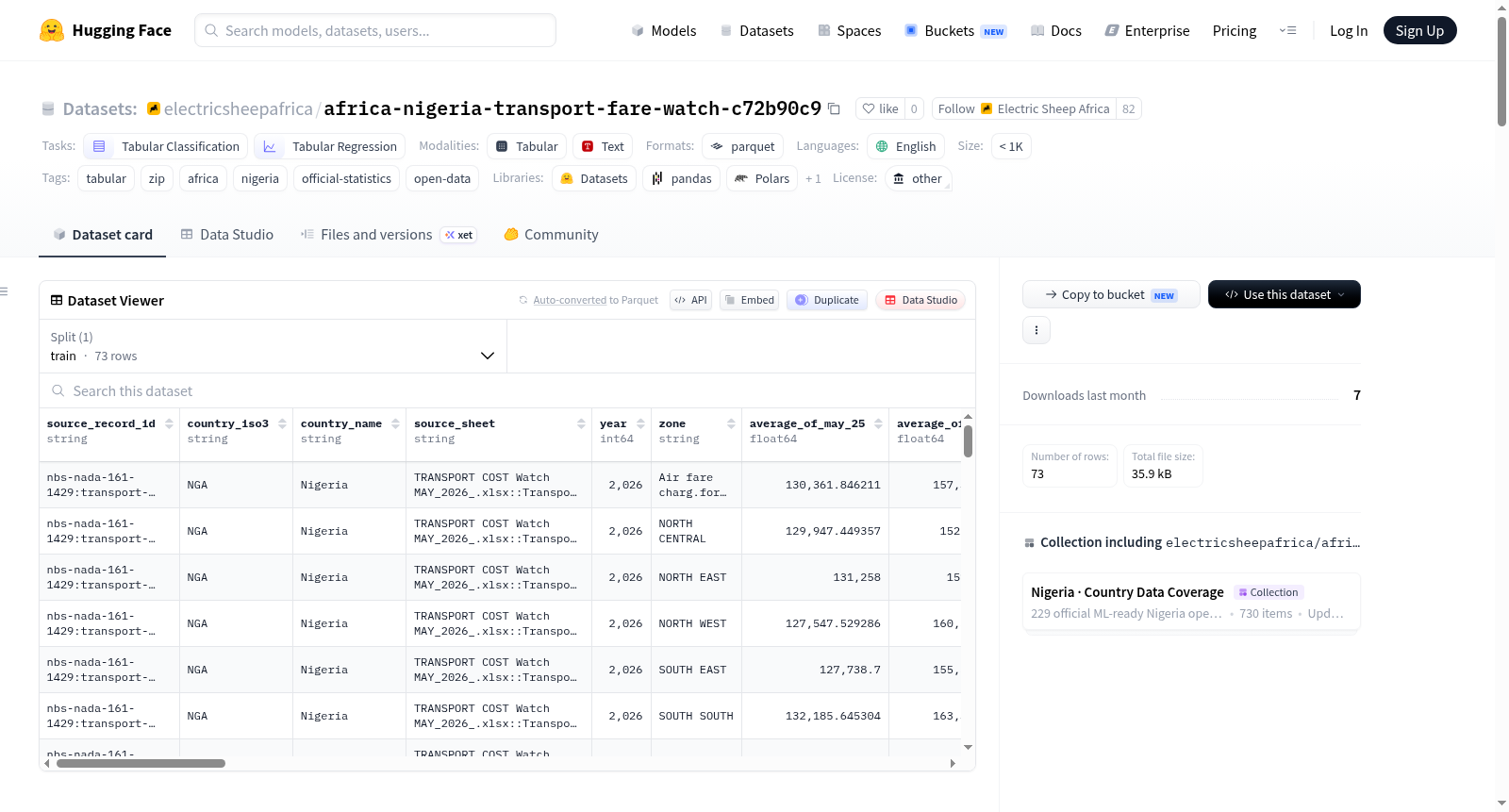Open the electricsheepafrica owner link

click(239, 108)
